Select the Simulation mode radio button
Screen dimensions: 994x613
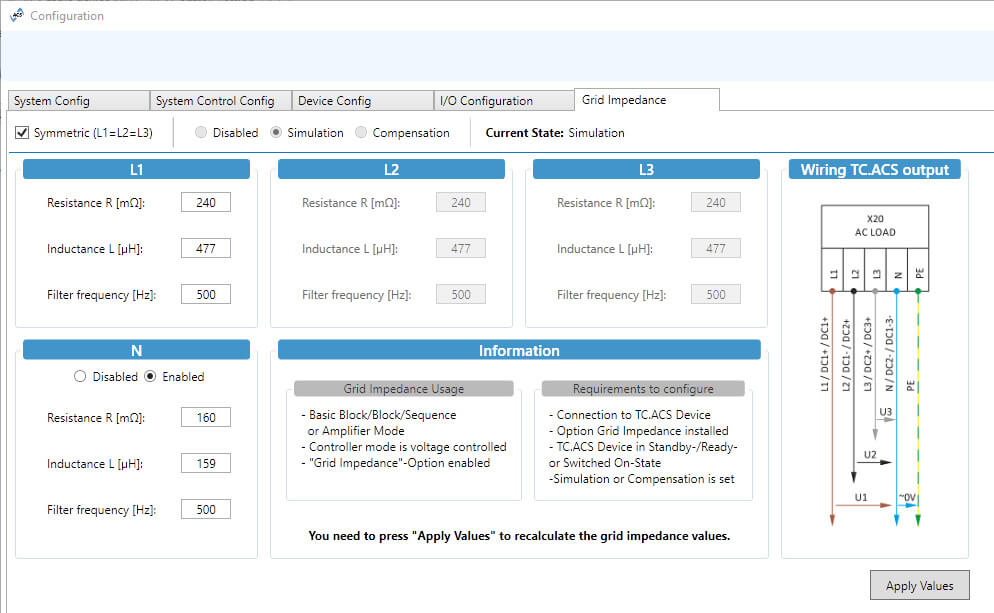(x=277, y=133)
